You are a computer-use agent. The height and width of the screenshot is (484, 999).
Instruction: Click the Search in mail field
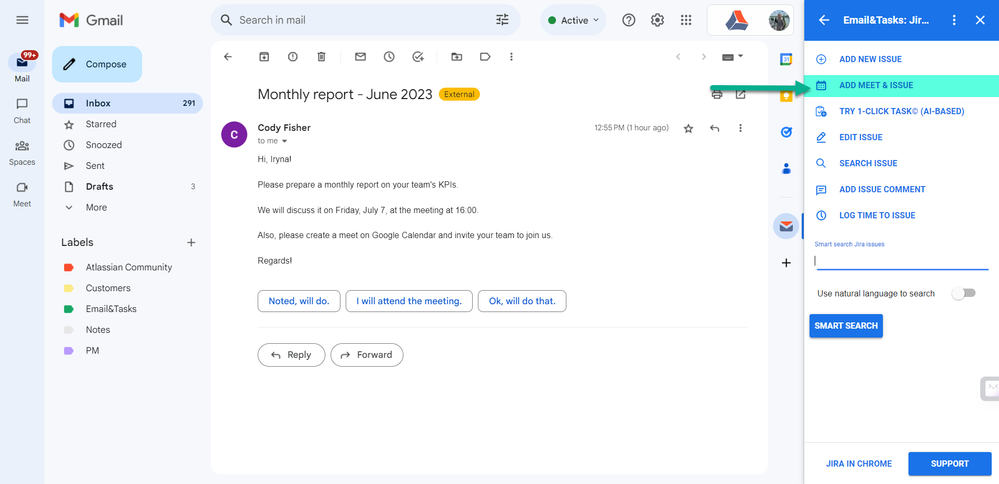363,20
